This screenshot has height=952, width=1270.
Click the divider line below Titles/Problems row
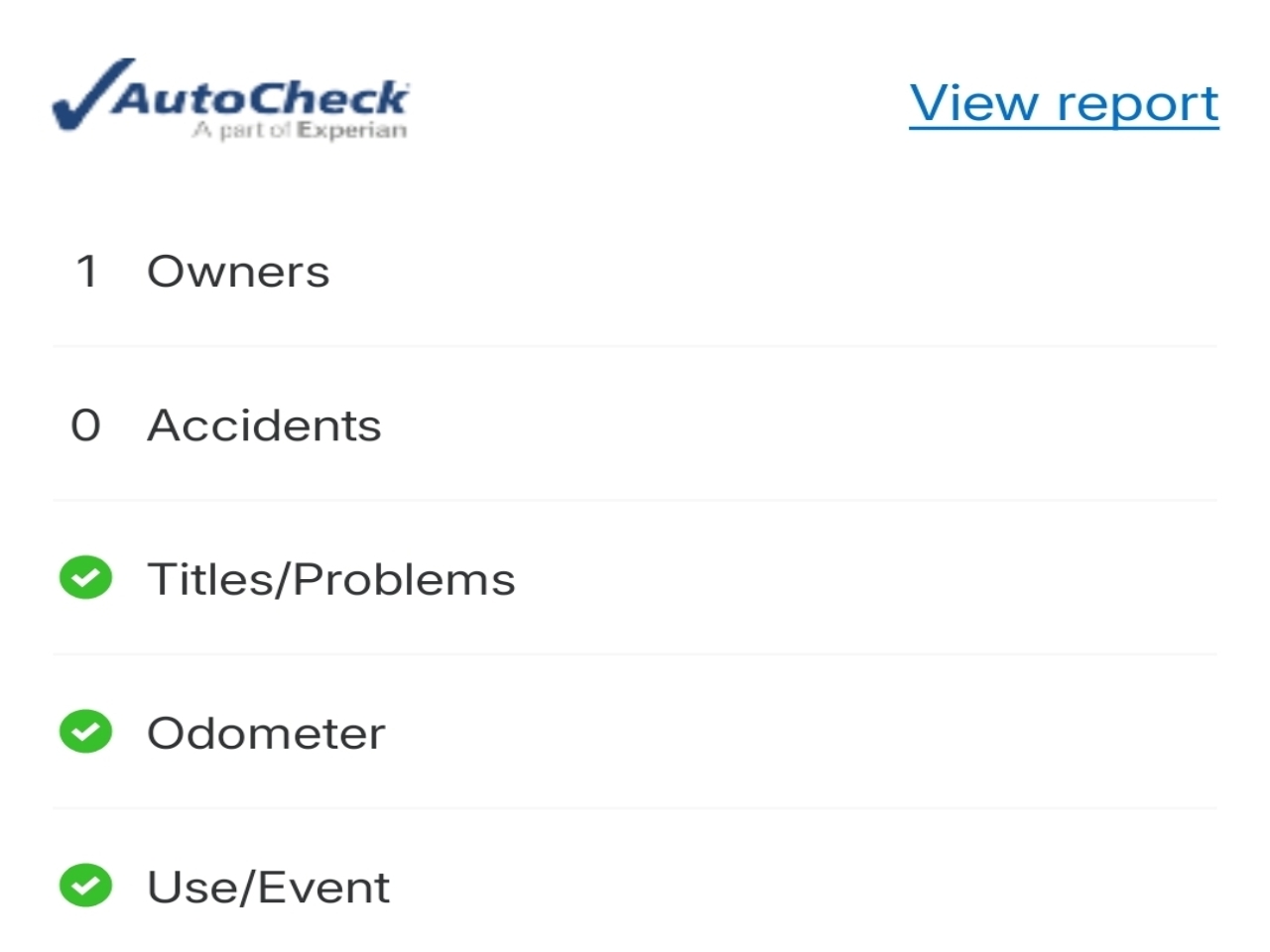click(x=635, y=654)
